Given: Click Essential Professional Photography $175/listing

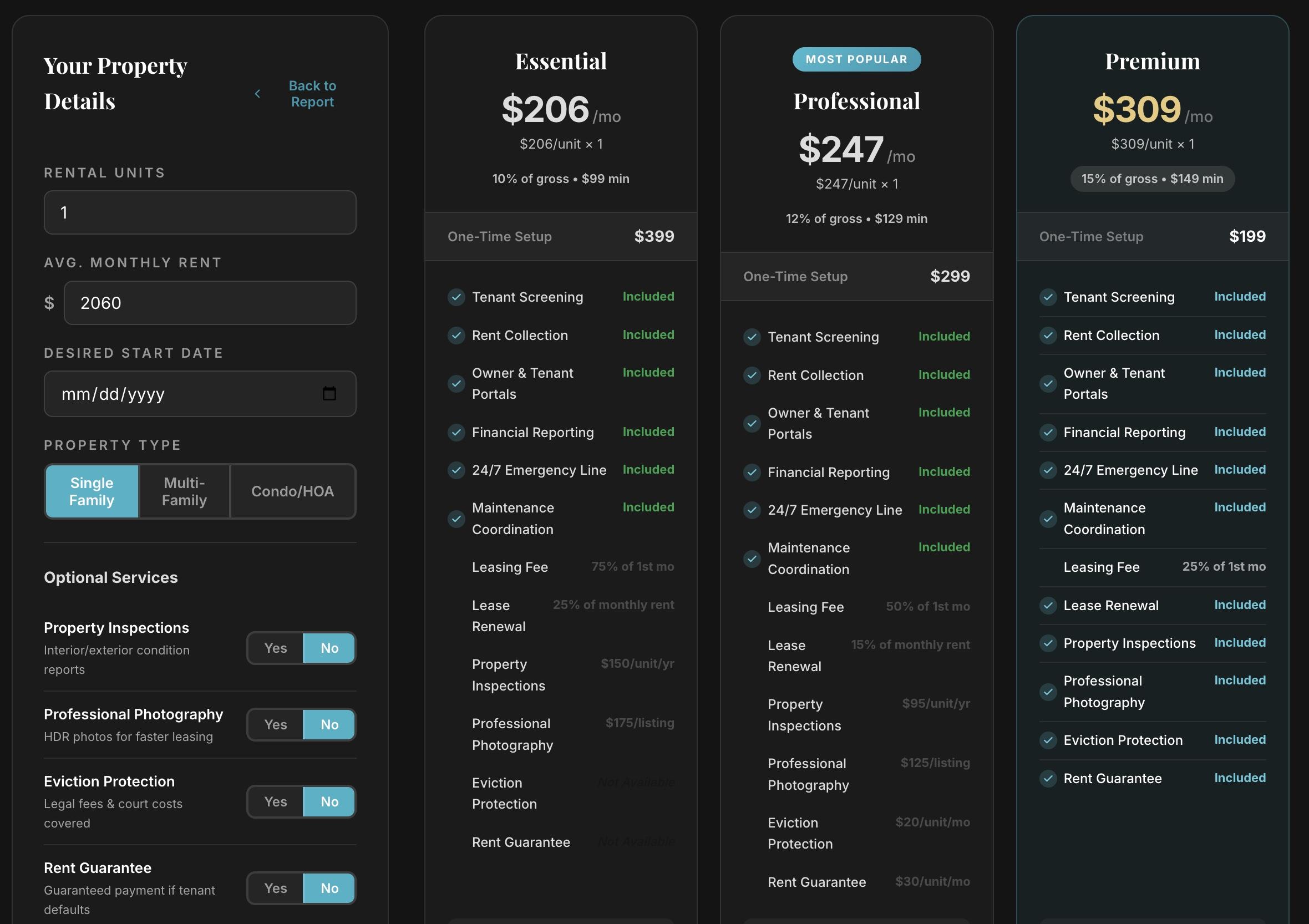Looking at the screenshot, I should click(x=640, y=723).
